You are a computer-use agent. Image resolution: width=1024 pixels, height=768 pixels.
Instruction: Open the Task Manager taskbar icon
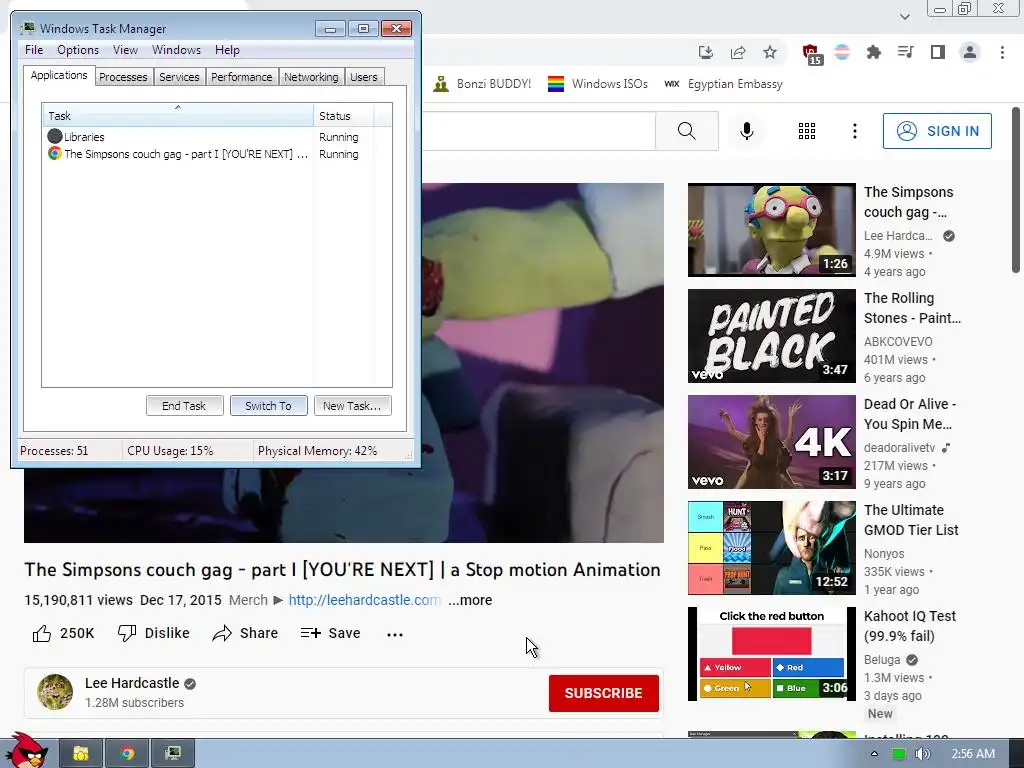tap(173, 754)
